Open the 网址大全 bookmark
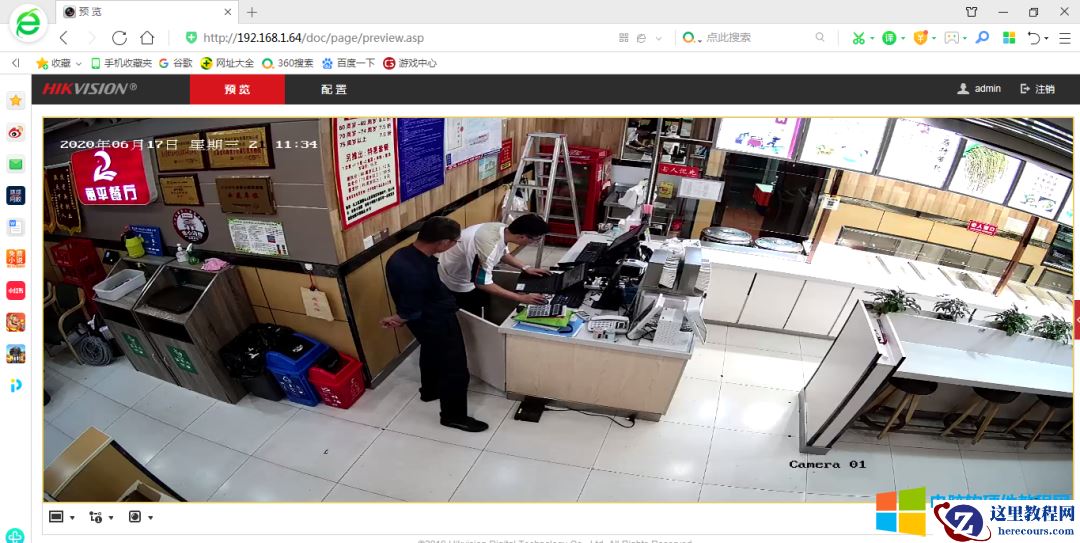Viewport: 1080px width, 543px height. tap(227, 63)
